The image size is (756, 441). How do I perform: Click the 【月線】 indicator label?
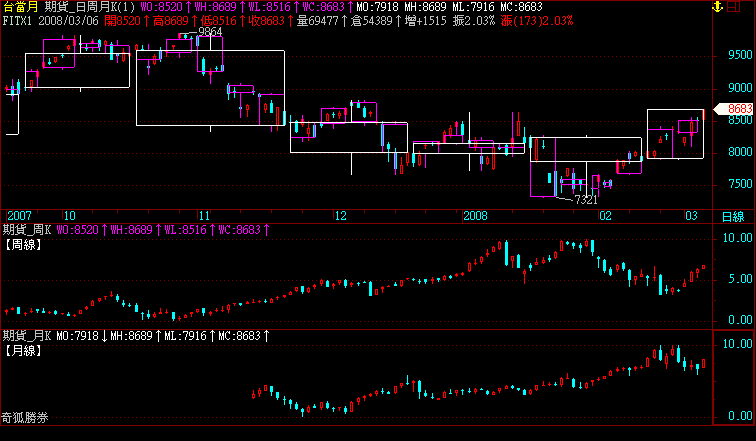pos(23,351)
